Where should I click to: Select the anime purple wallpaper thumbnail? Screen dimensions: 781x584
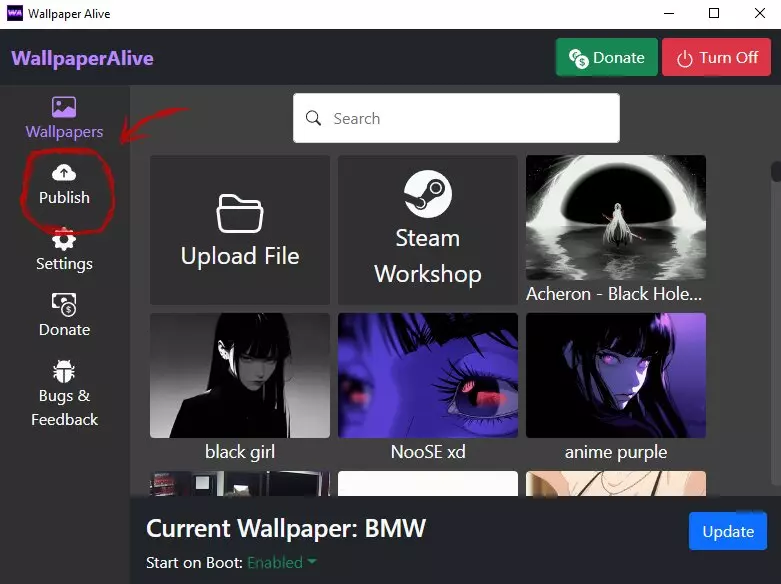tap(616, 375)
